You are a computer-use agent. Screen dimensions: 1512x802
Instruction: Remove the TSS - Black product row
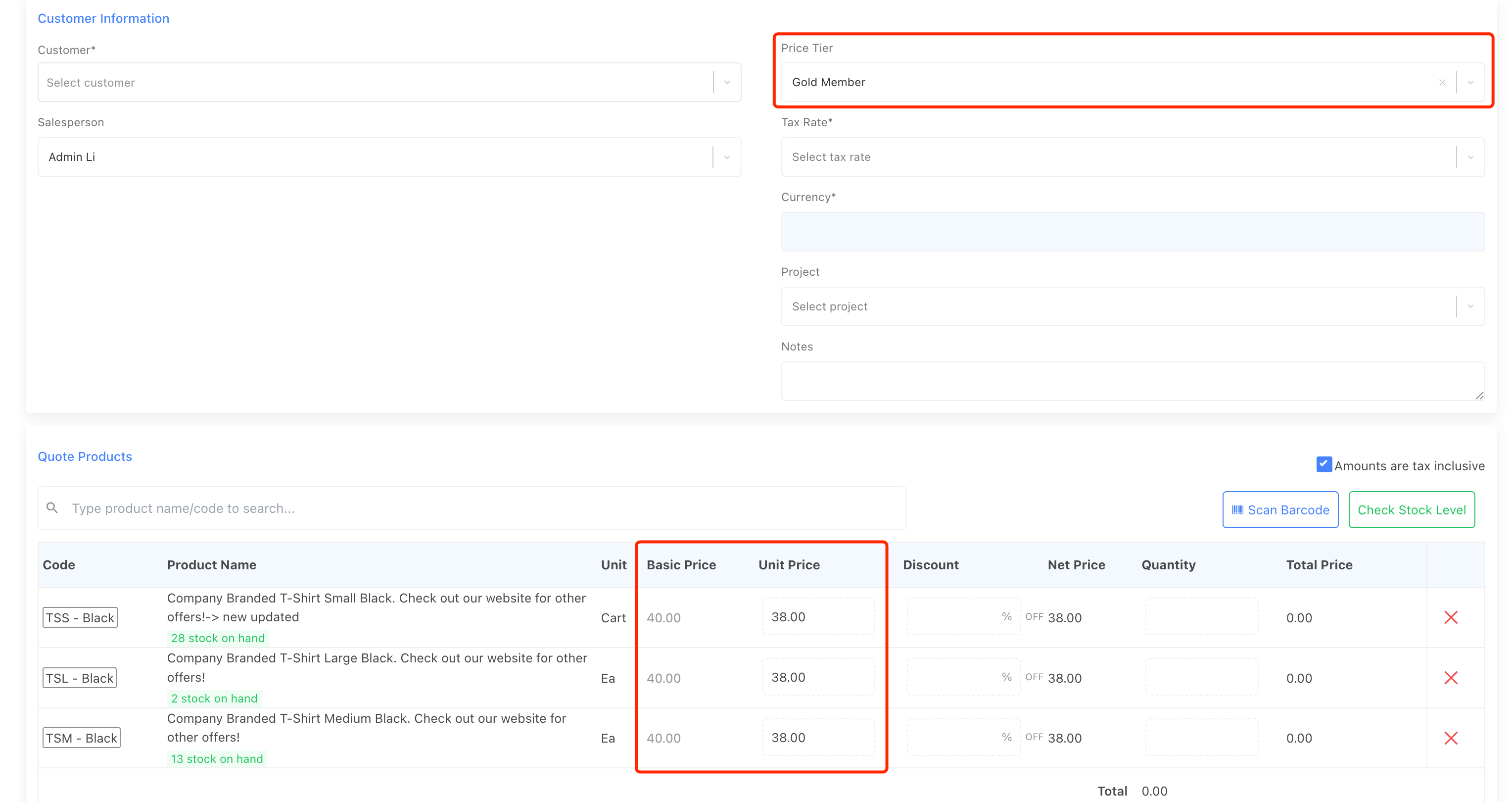[x=1450, y=617]
